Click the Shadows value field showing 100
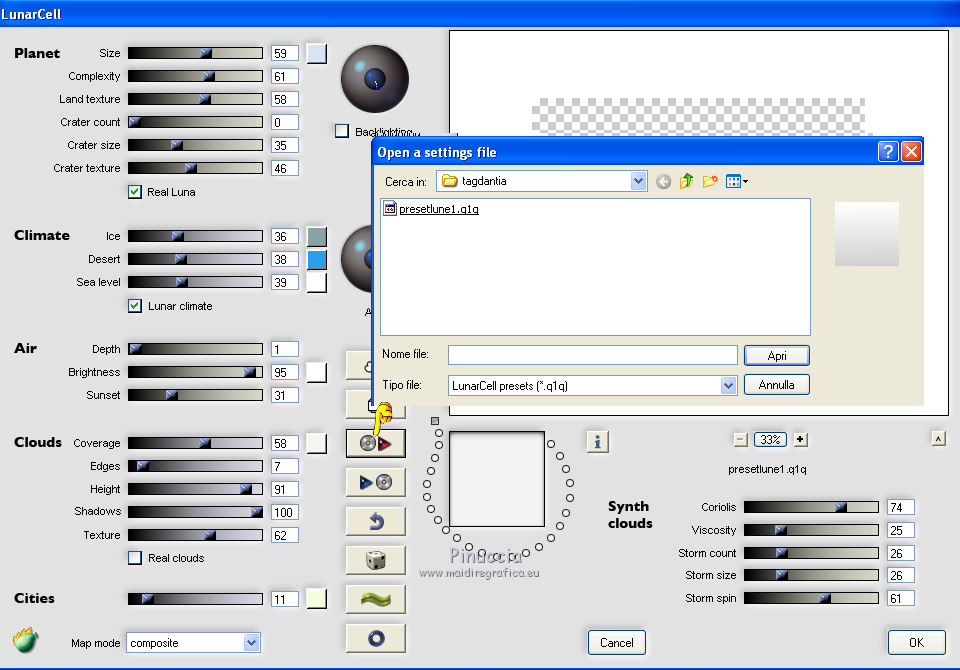Image resolution: width=960 pixels, height=670 pixels. pyautogui.click(x=285, y=513)
